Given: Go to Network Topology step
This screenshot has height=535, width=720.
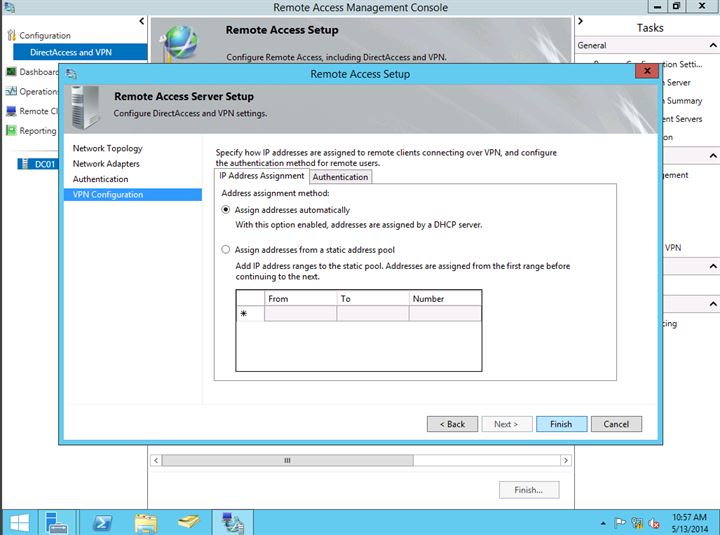Looking at the screenshot, I should (x=107, y=148).
